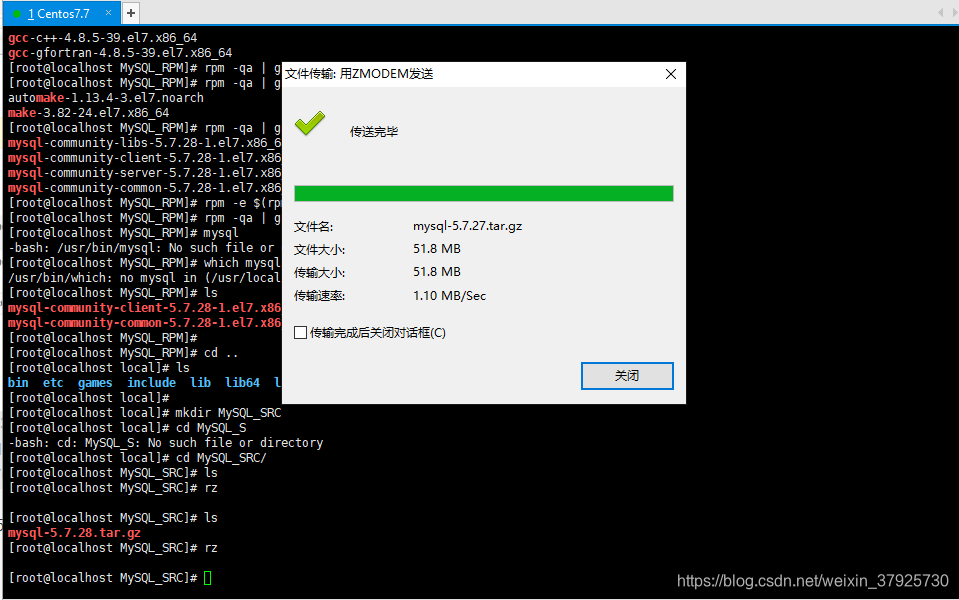This screenshot has width=959, height=600.
Task: Click the dialog title 文件传输: 用ZMODEM发送
Action: 359,74
